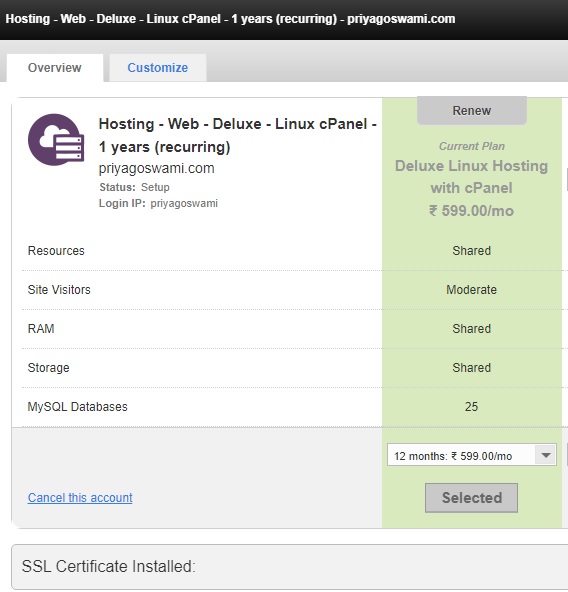Click the Current Plan label
568x592 pixels.
click(x=472, y=146)
